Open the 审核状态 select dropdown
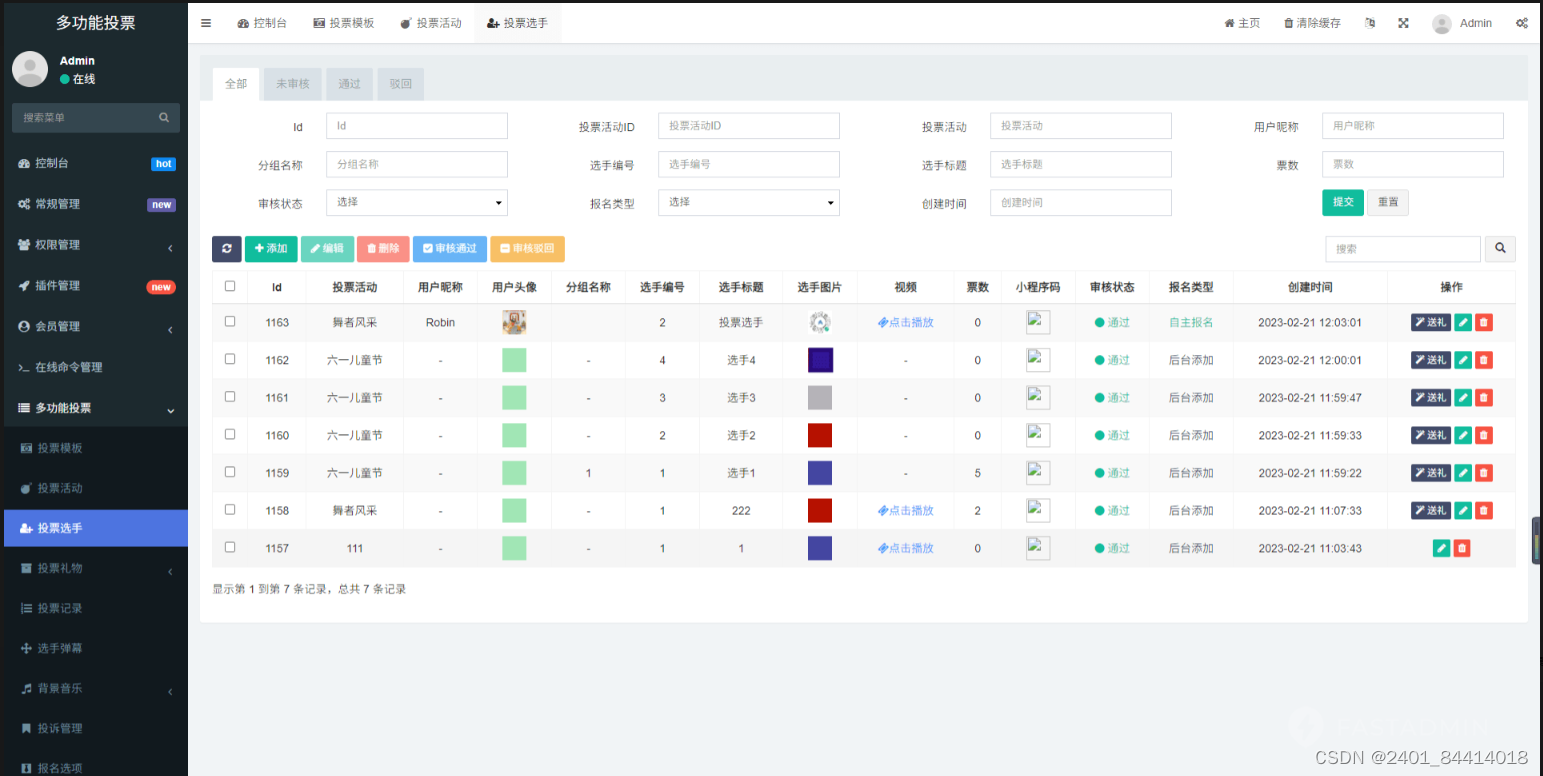This screenshot has width=1543, height=776. 416,202
